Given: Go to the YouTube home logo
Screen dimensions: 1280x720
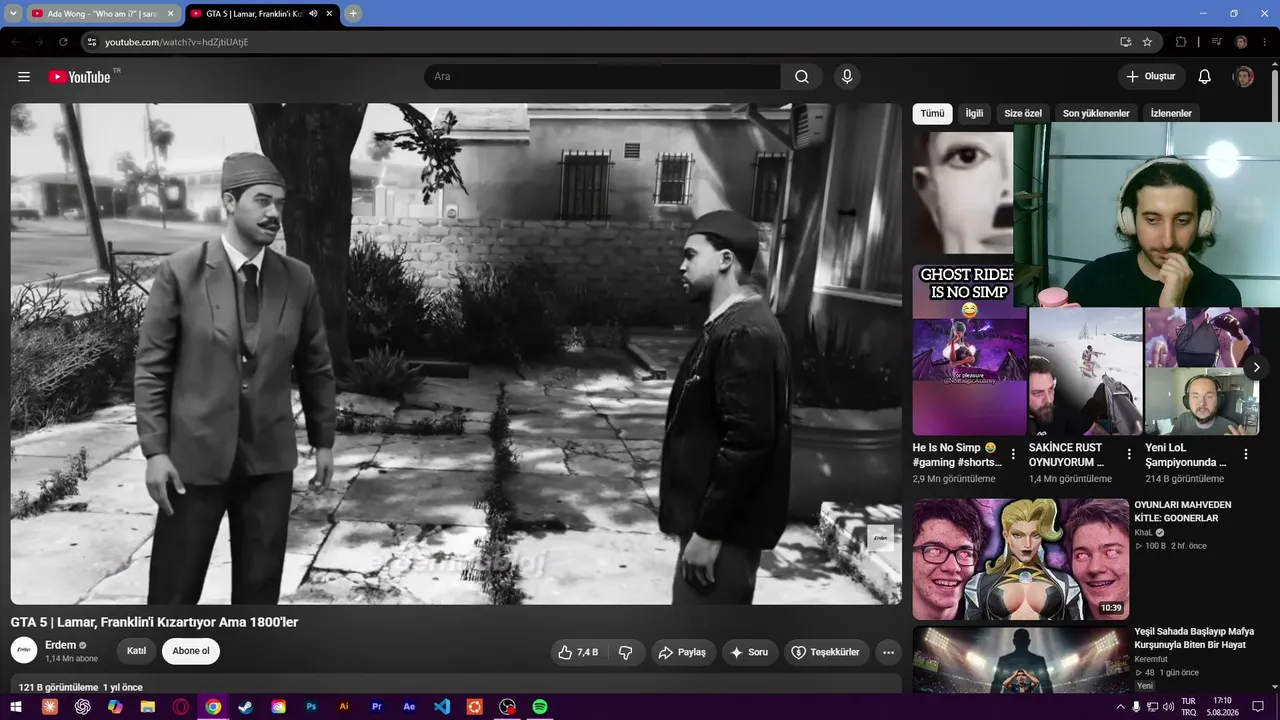Looking at the screenshot, I should (79, 77).
